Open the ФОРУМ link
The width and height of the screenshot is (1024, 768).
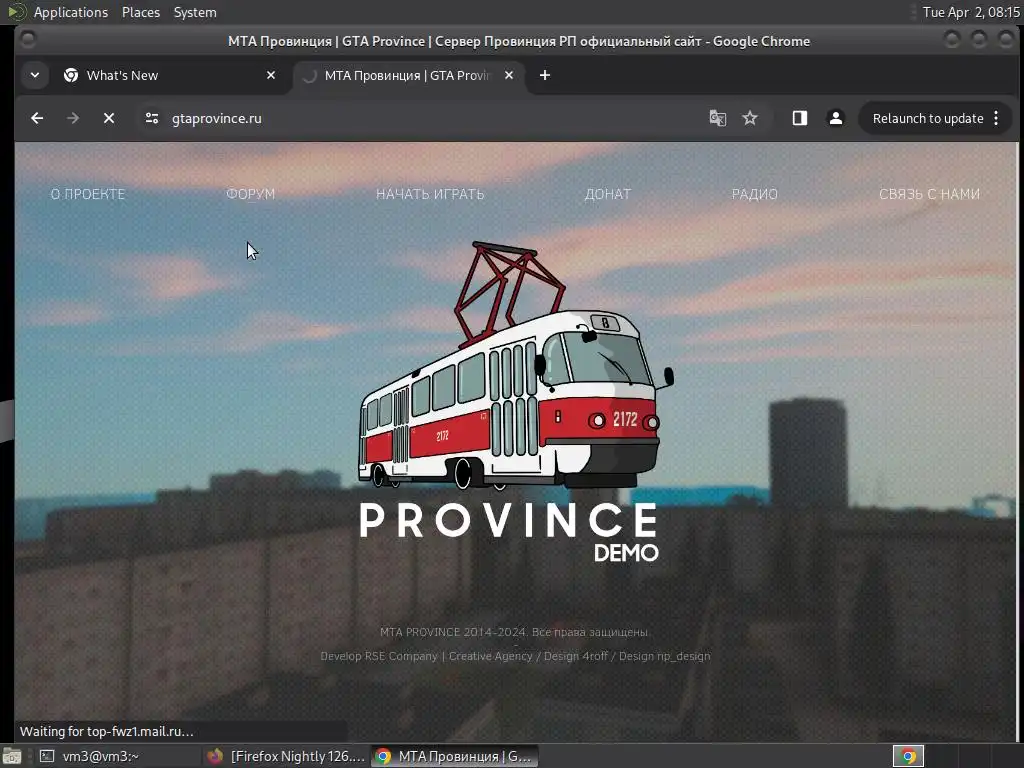250,194
